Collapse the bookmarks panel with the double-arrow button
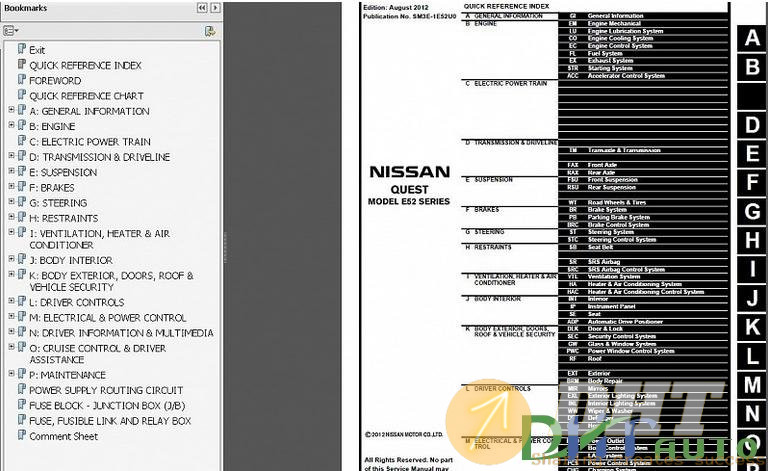The width and height of the screenshot is (768, 471). [x=202, y=8]
